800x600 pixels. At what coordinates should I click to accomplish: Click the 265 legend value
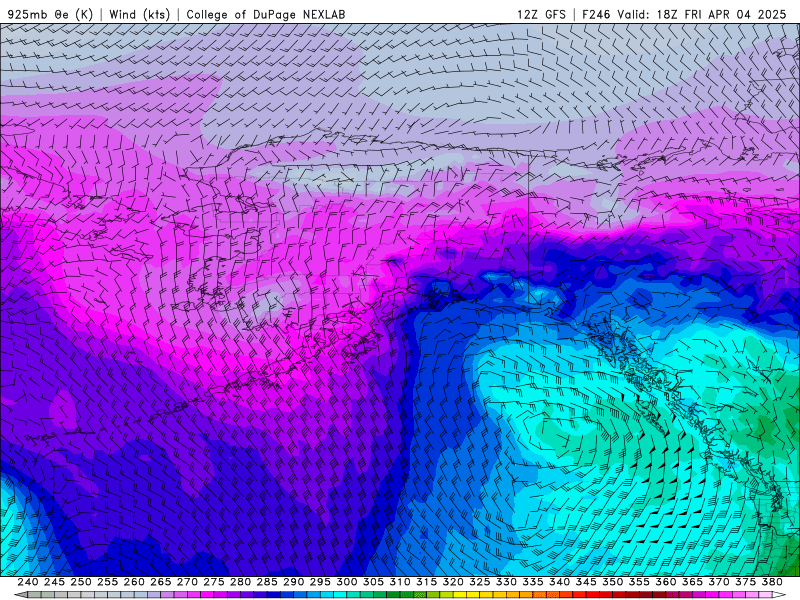tap(160, 582)
